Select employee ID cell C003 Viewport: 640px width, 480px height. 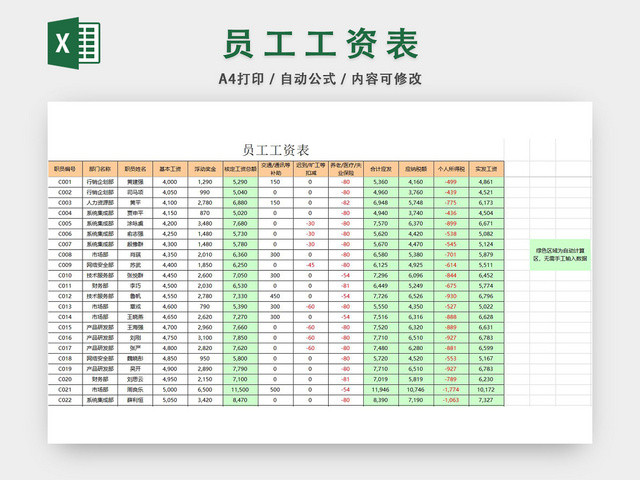click(x=65, y=203)
